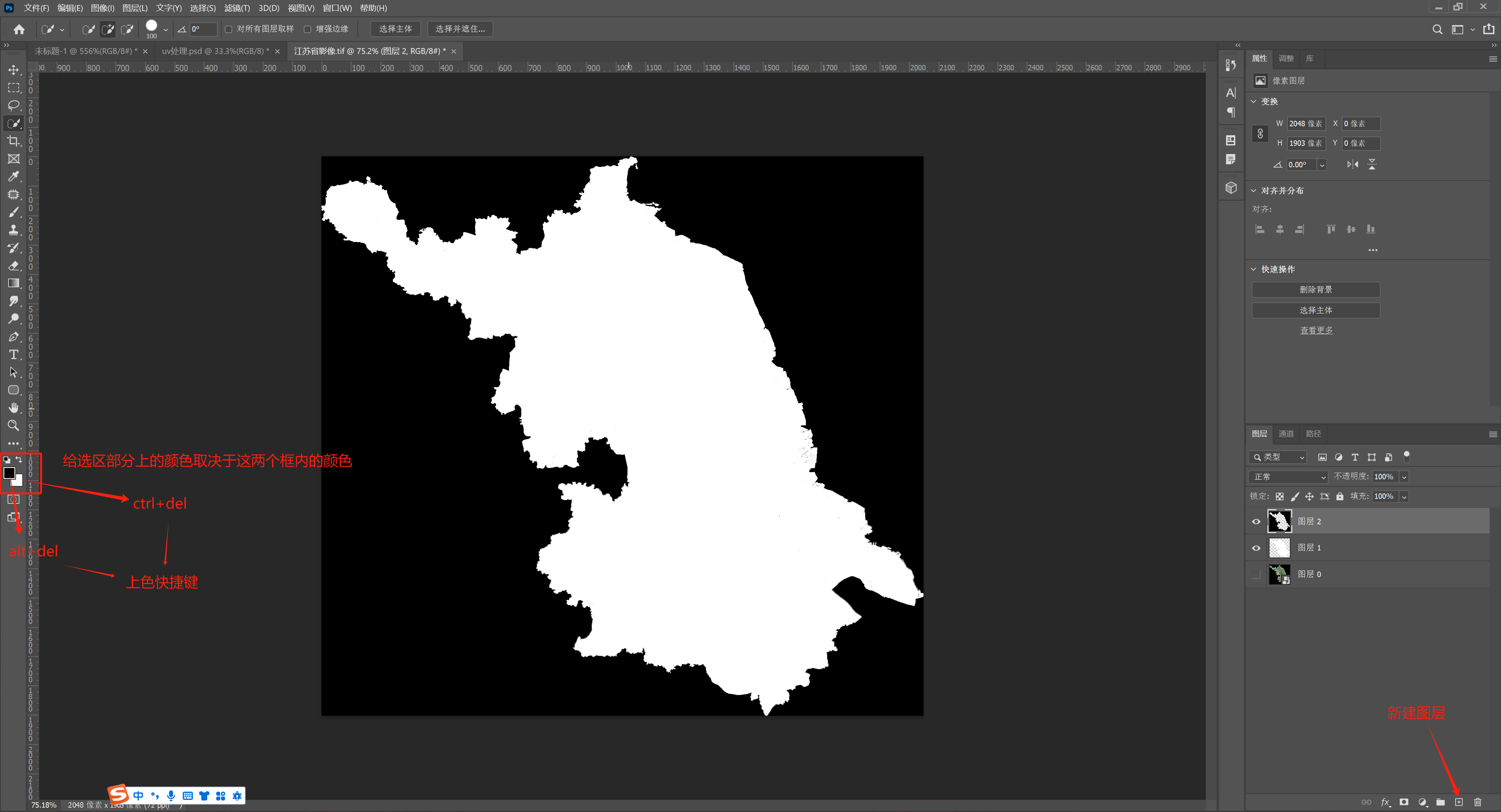
Task: Create a new layer
Action: (x=1459, y=802)
